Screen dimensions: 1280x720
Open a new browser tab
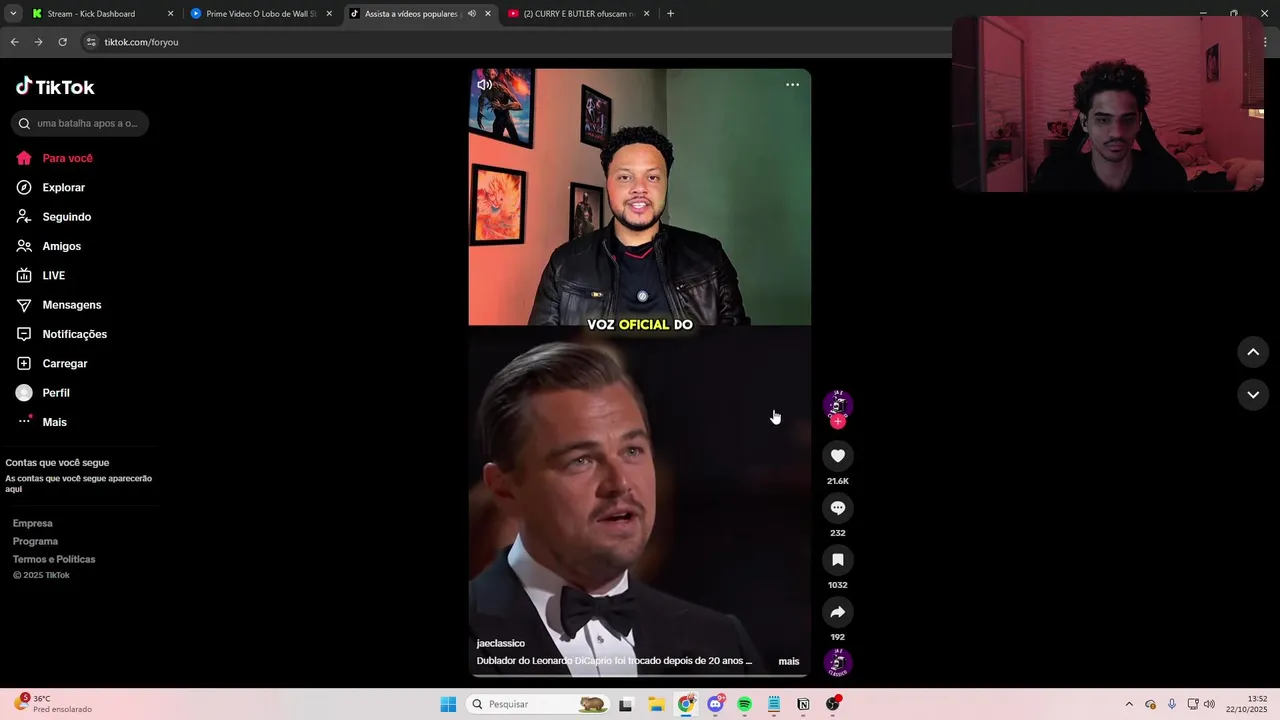[x=670, y=14]
